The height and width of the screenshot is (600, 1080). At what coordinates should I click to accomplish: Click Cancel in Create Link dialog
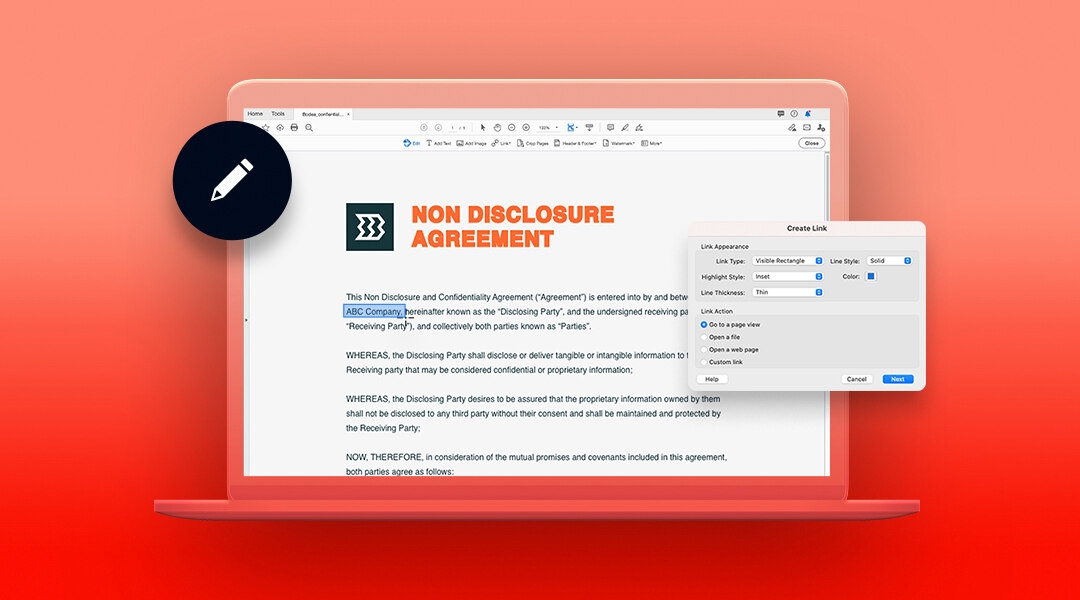tap(857, 379)
